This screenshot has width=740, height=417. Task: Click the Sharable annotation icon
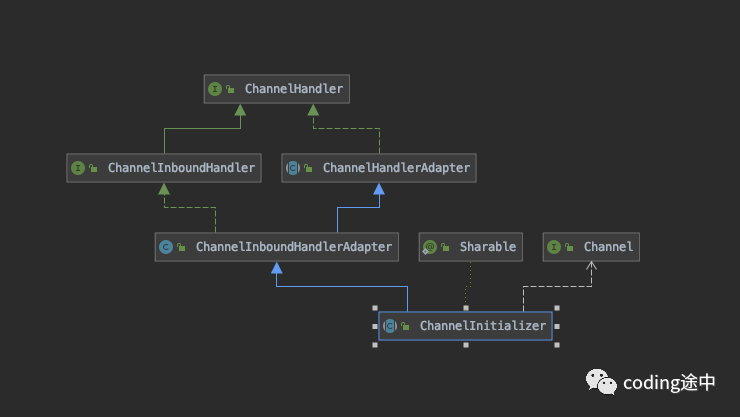click(429, 247)
